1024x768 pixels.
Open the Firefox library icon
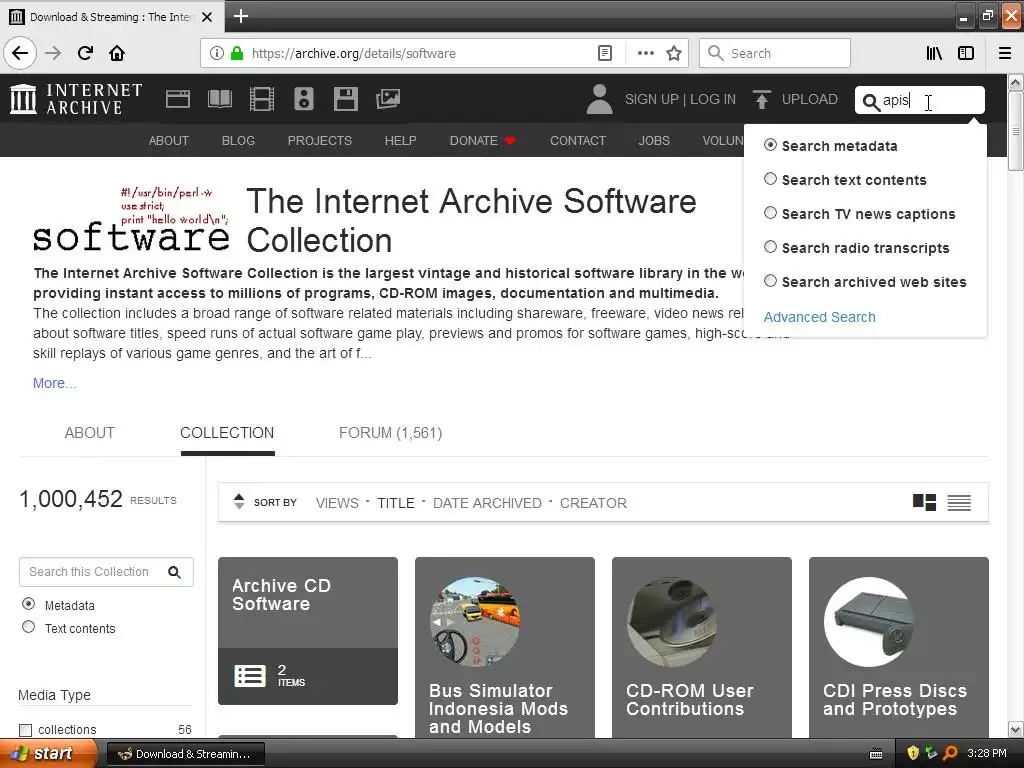(x=935, y=53)
